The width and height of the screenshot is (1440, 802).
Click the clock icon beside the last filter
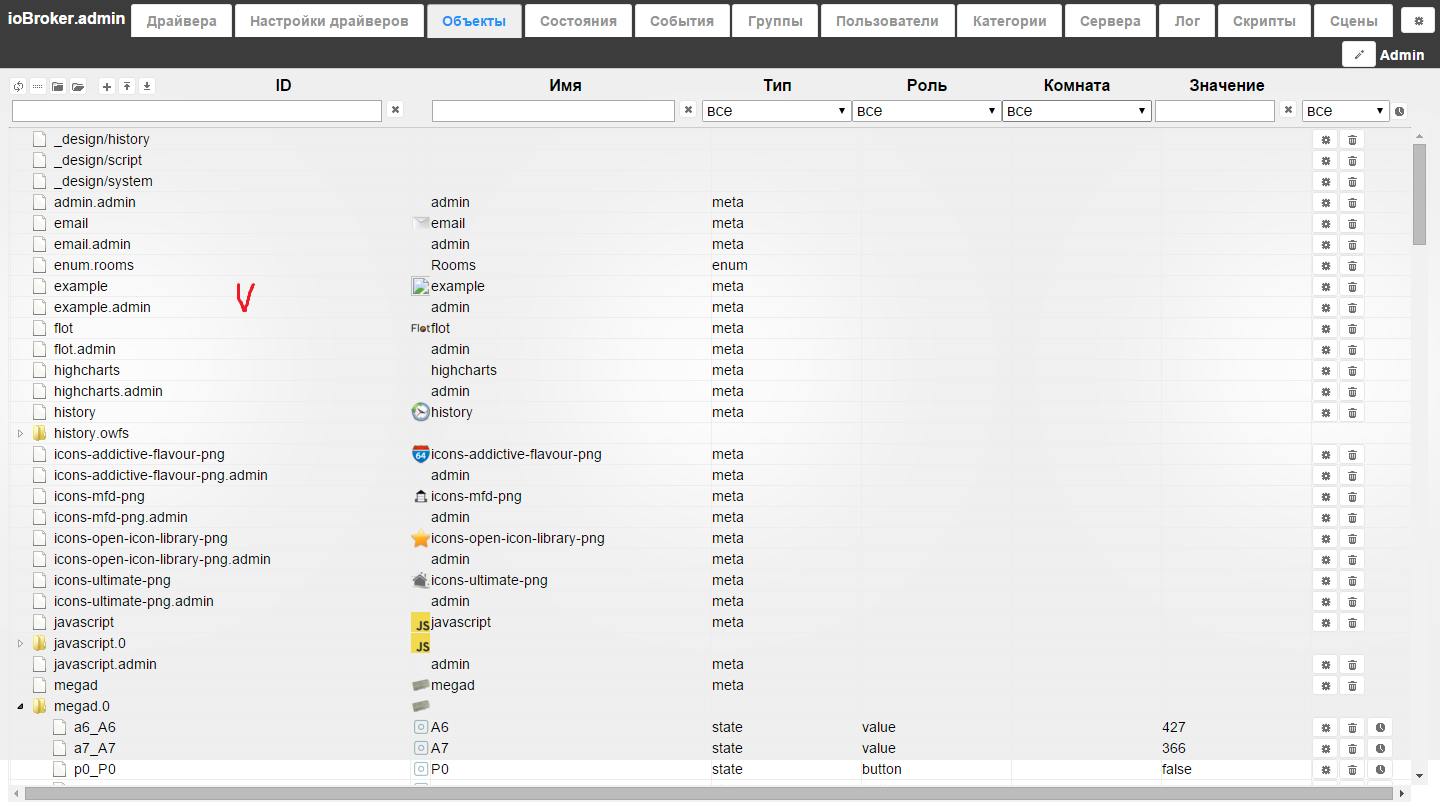click(x=1400, y=111)
